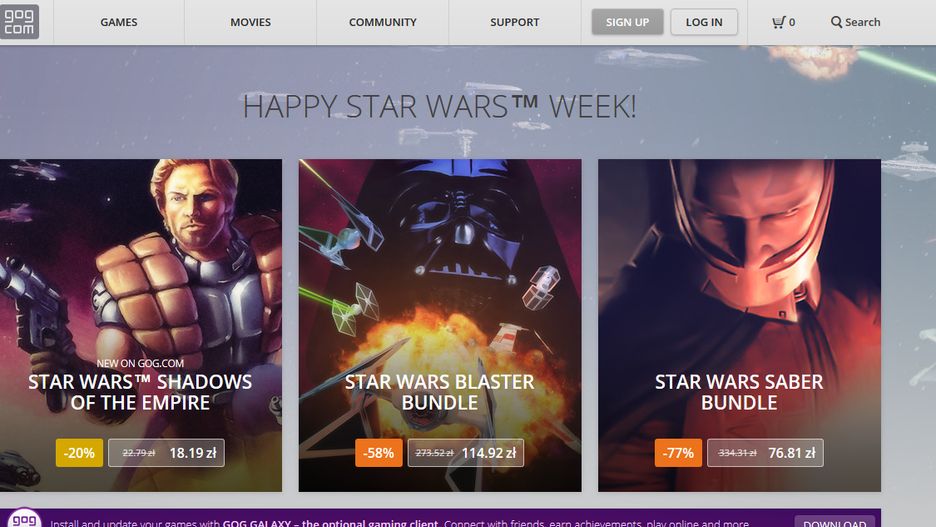
Task: Click the GOG.com logo icon
Action: [x=19, y=21]
